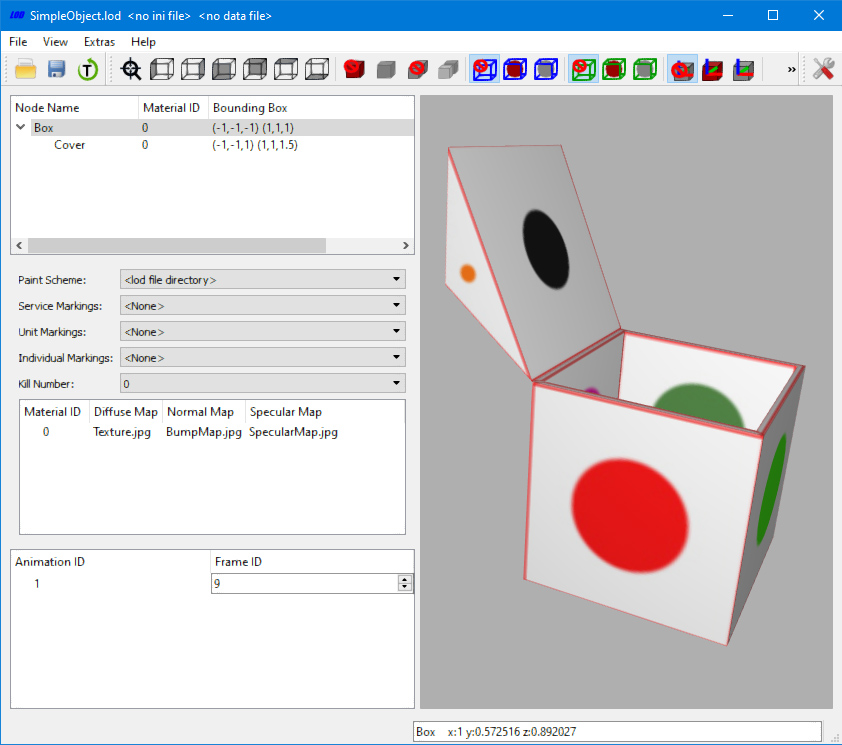Decrease Frame ID with the down arrow
The width and height of the screenshot is (842, 745).
(x=405, y=587)
